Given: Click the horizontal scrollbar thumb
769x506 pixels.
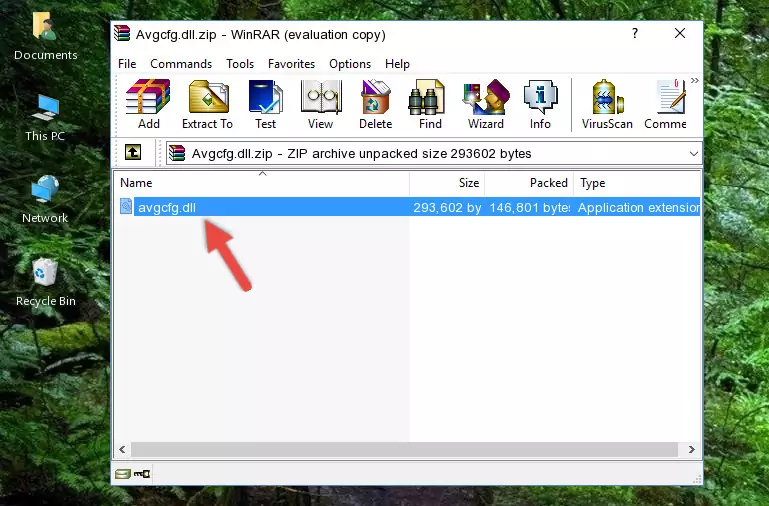Looking at the screenshot, I should click(x=404, y=449).
